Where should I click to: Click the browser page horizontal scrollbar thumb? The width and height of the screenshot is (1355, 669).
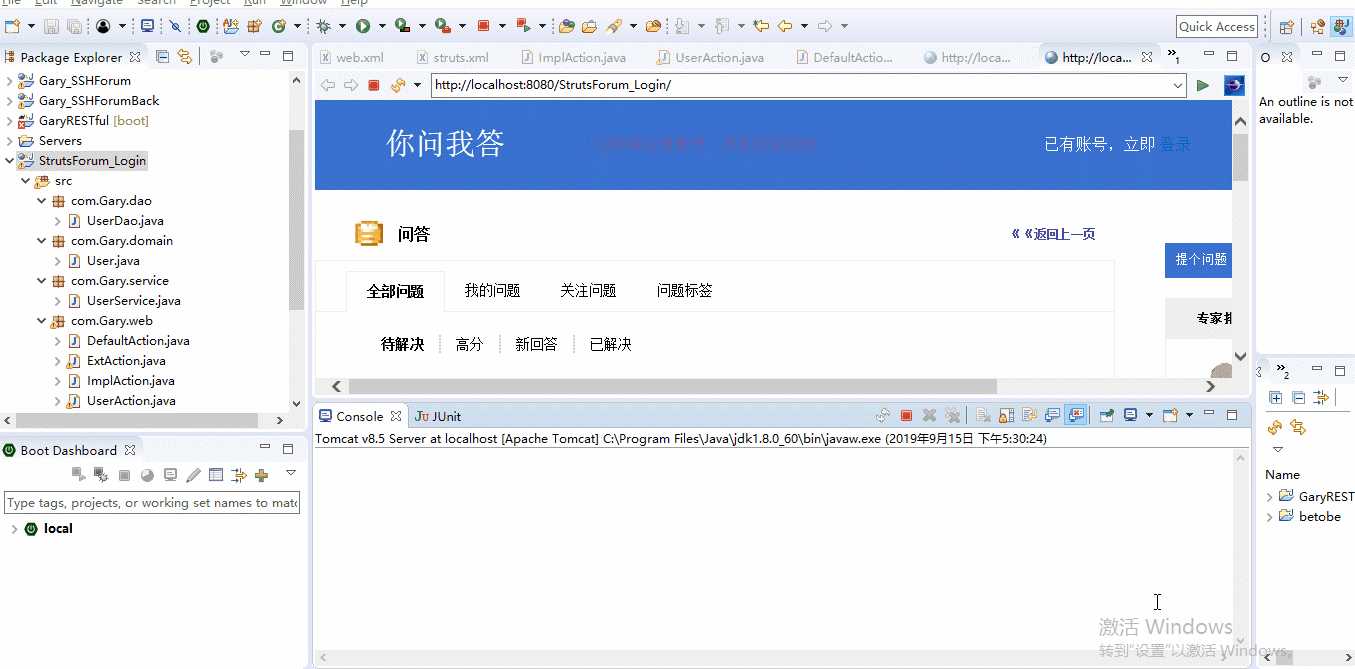coord(672,386)
